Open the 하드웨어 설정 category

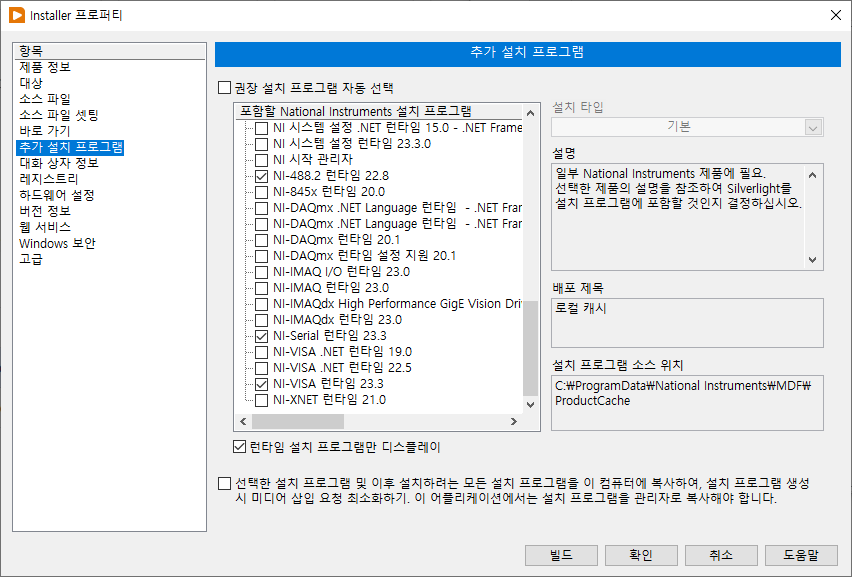tap(57, 195)
